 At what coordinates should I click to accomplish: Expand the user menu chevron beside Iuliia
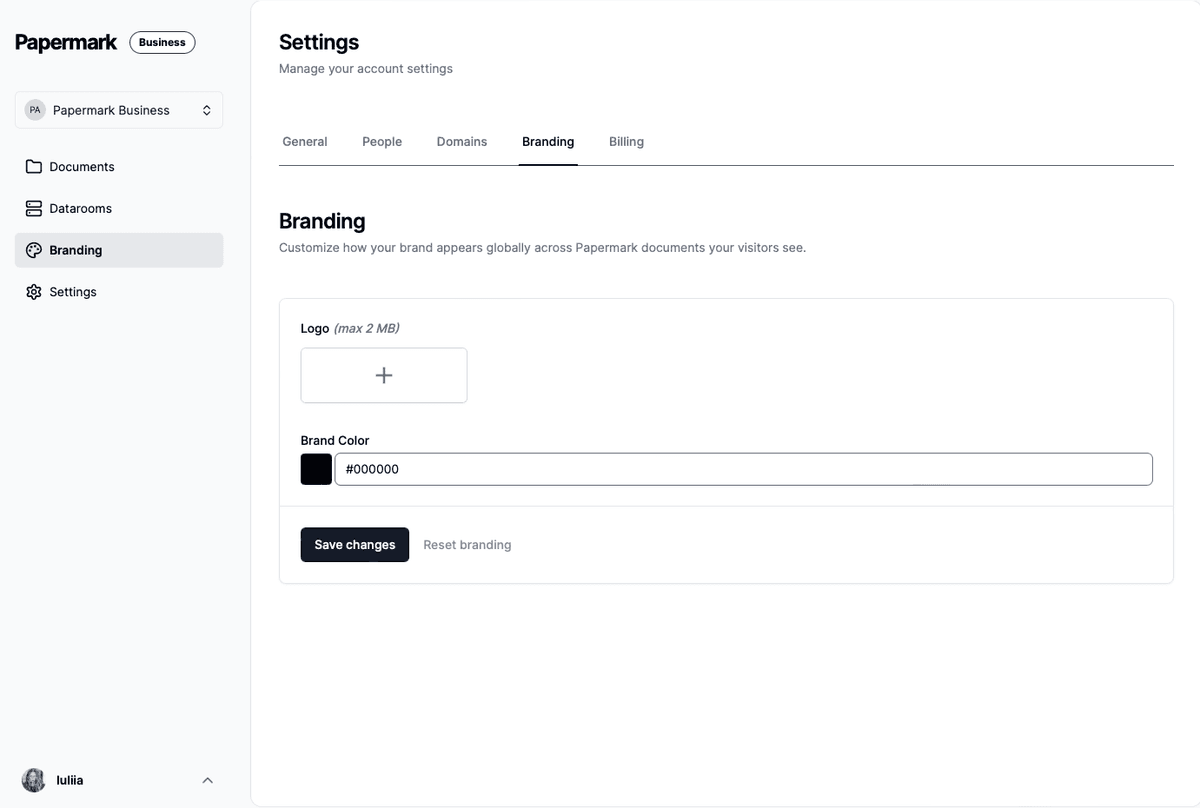click(x=208, y=780)
